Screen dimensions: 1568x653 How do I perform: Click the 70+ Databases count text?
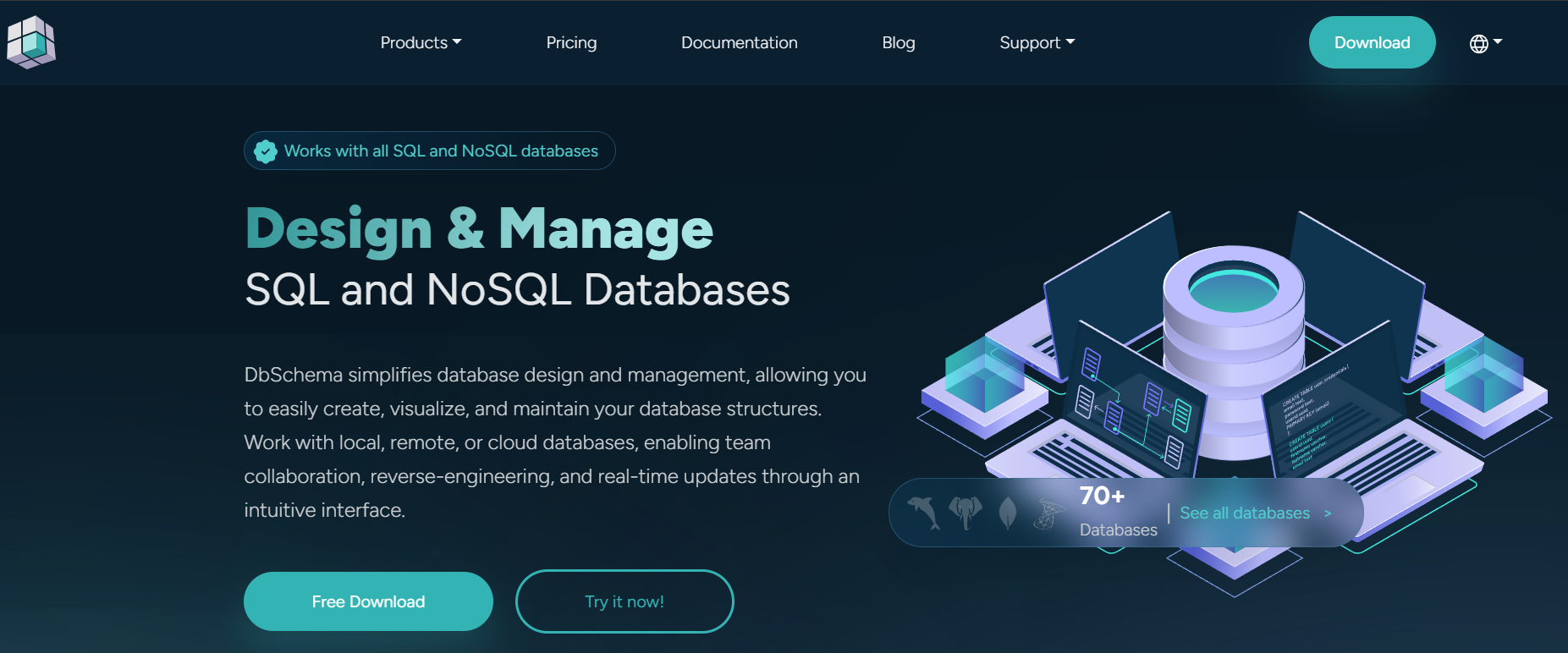point(1118,511)
